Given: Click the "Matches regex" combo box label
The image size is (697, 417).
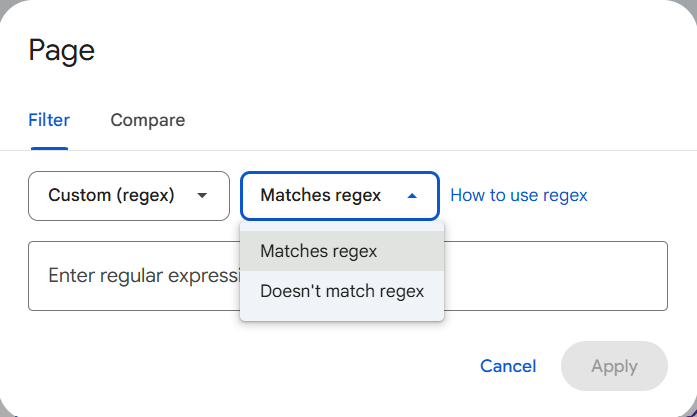Looking at the screenshot, I should point(320,196).
